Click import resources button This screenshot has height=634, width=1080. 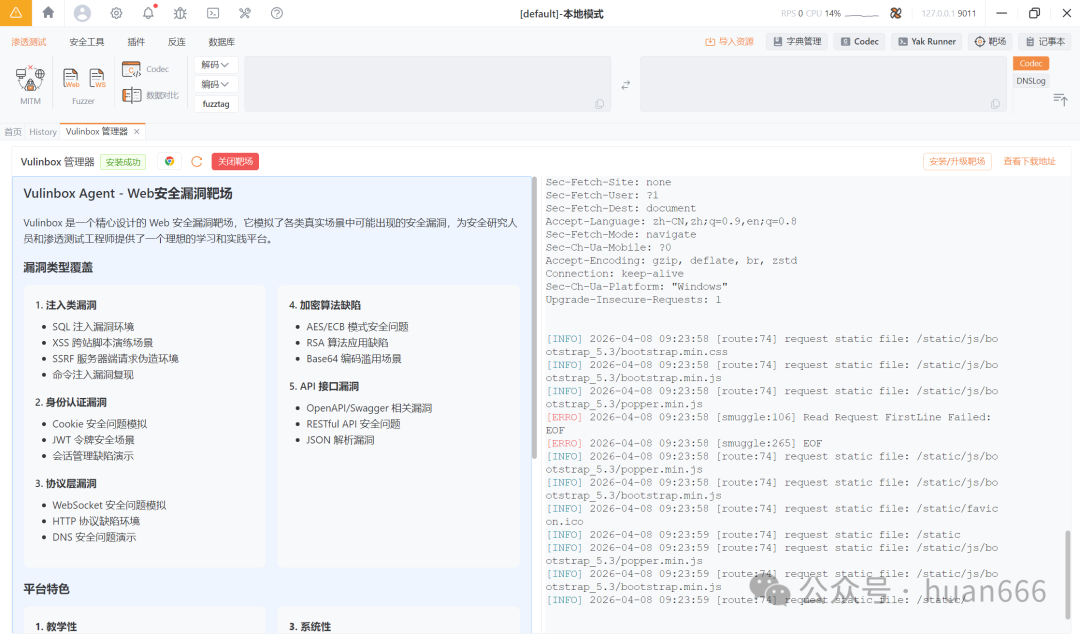[729, 41]
